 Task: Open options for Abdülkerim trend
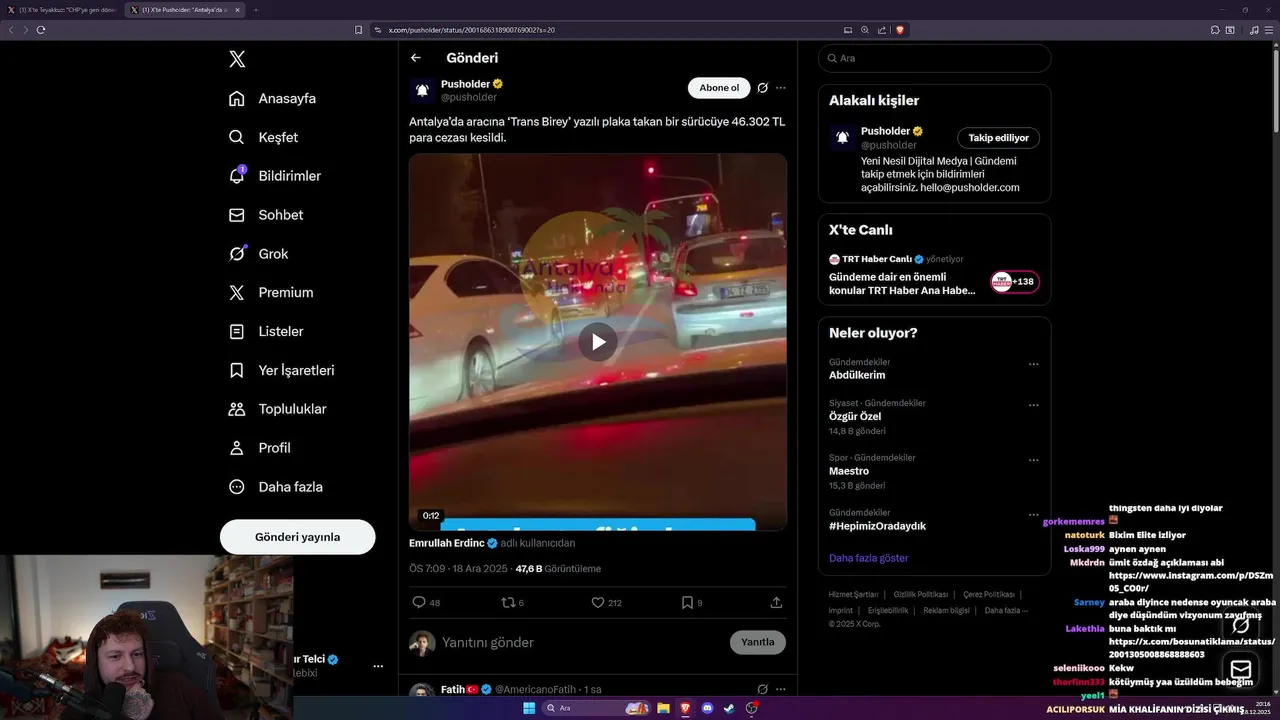click(1033, 365)
